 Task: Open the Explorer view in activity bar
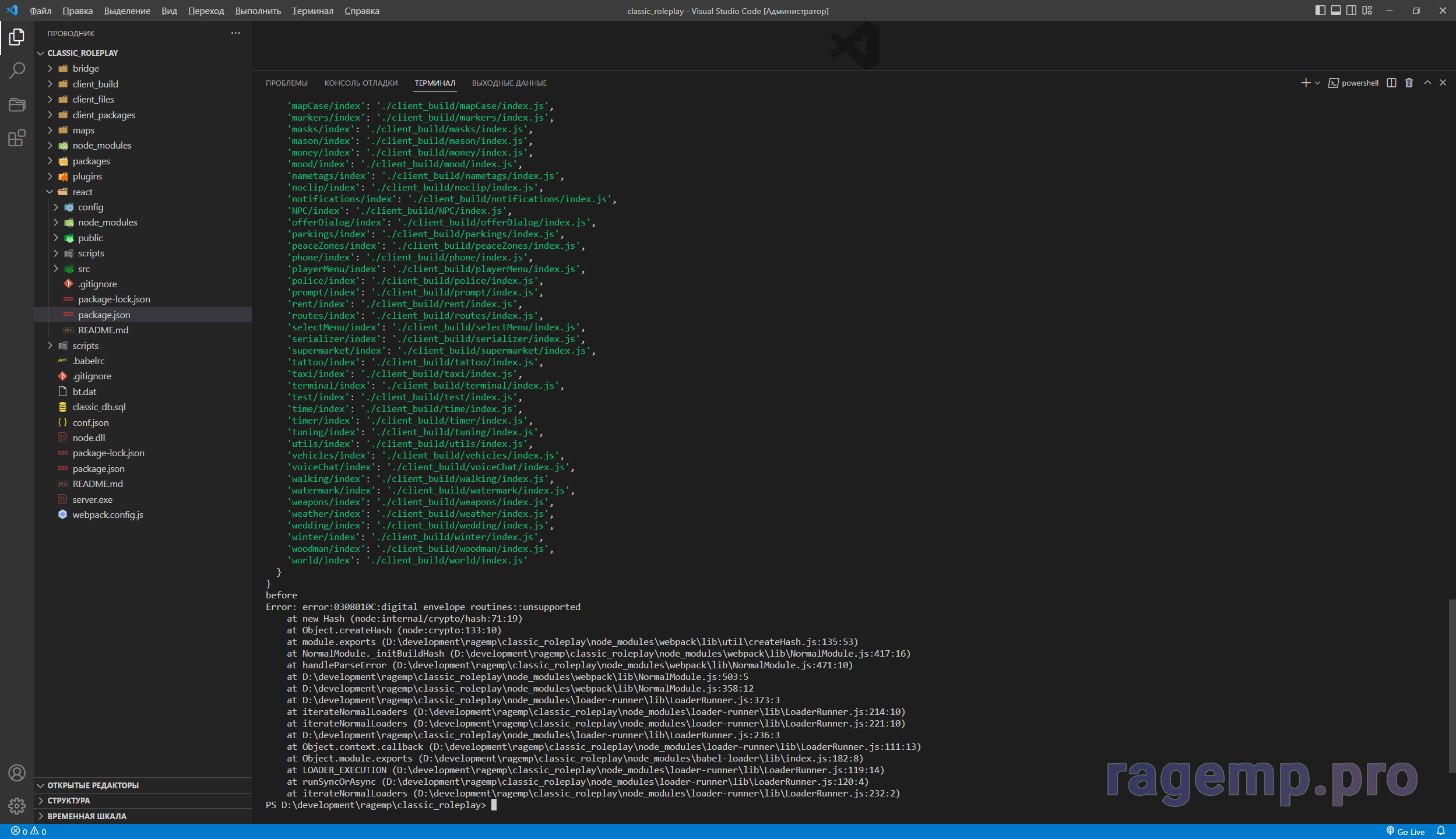(x=17, y=37)
